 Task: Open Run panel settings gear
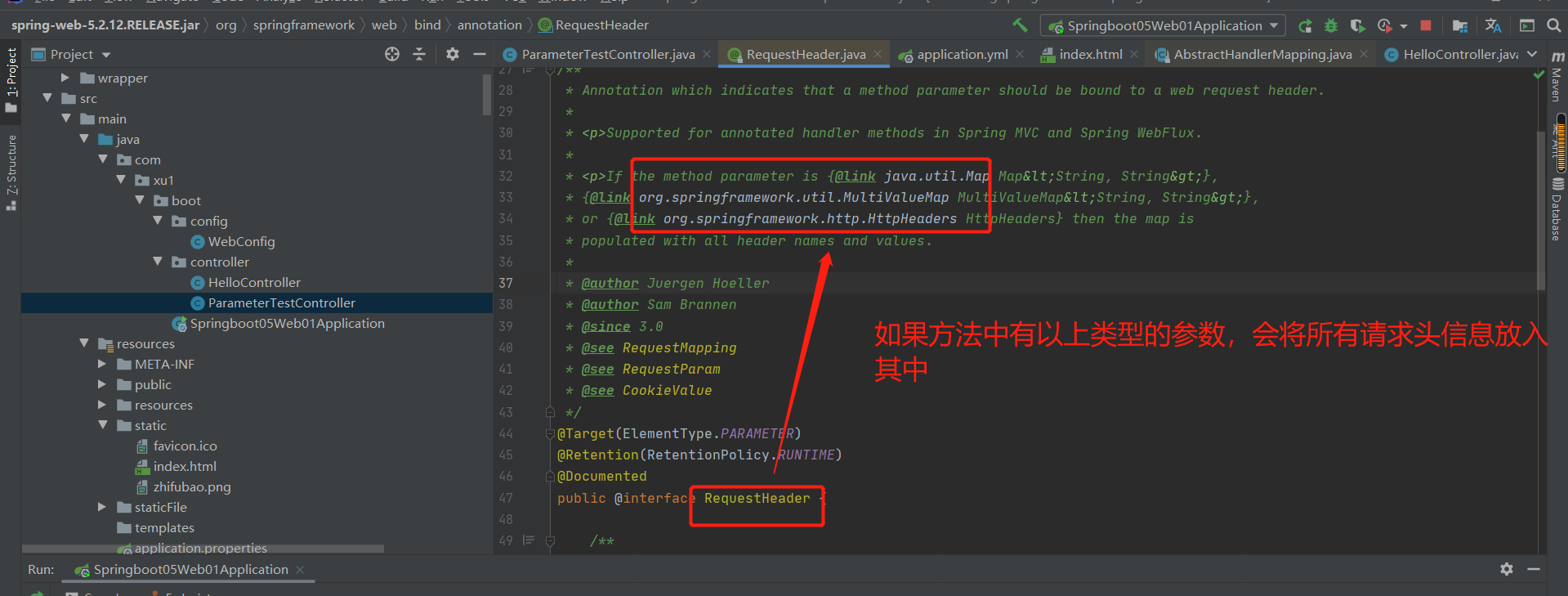click(1507, 569)
